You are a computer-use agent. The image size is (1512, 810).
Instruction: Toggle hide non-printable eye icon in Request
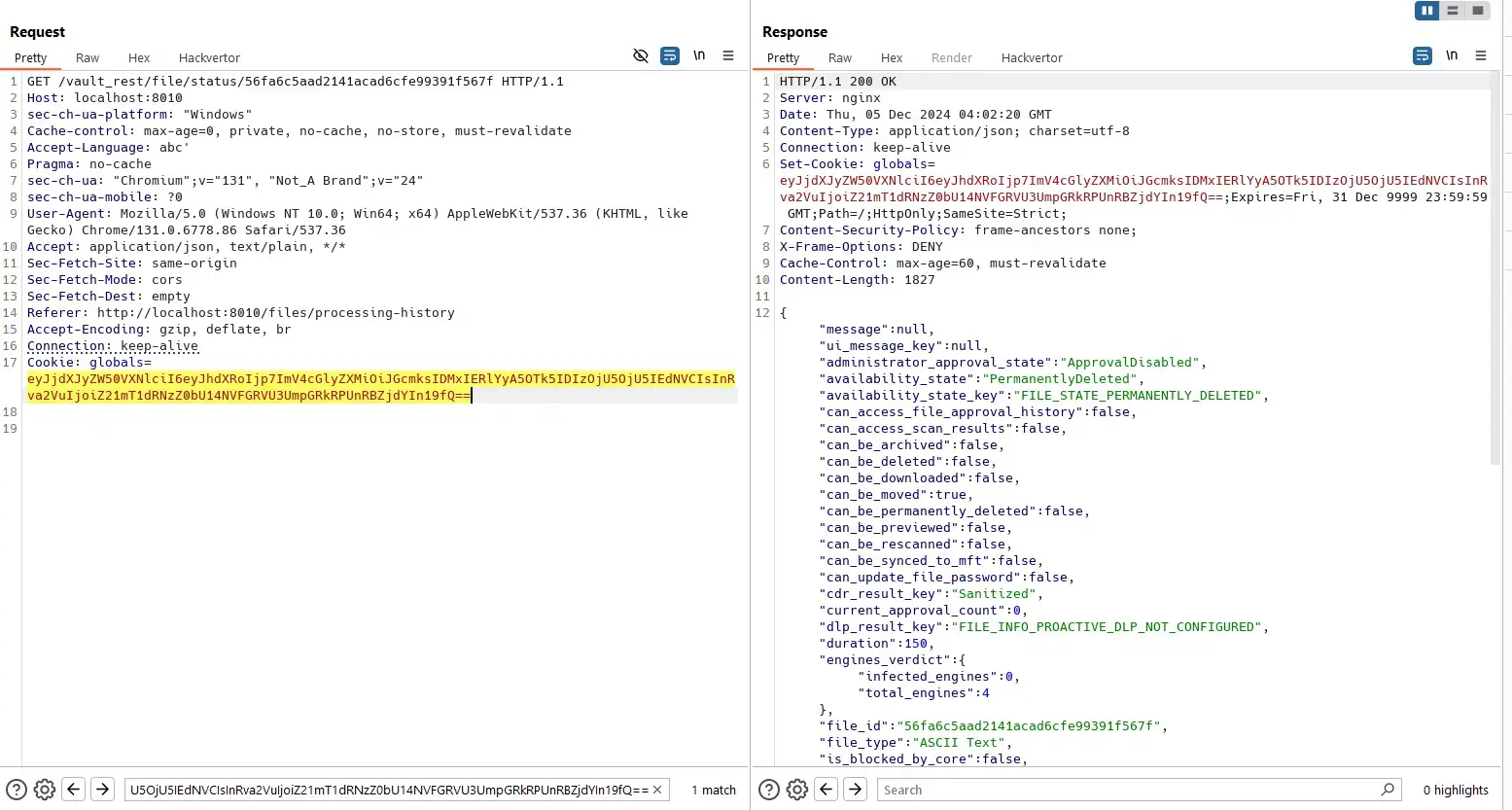[x=641, y=56]
